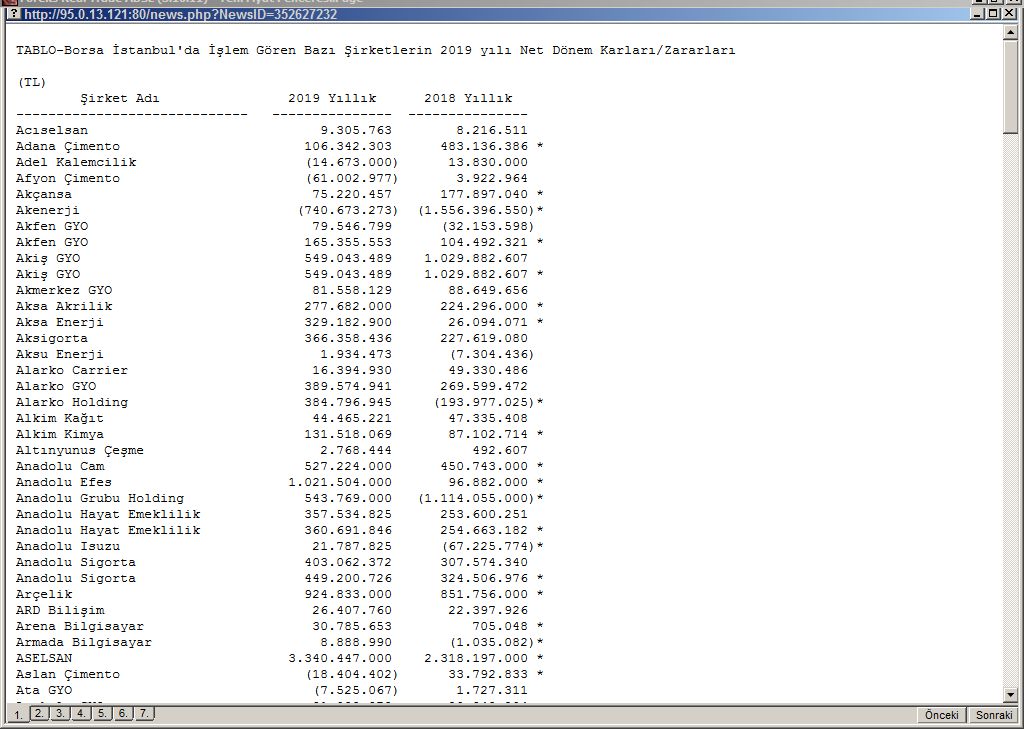The height and width of the screenshot is (729, 1024).
Task: Click the 'Alarko Carrier' company name
Action: [x=72, y=370]
